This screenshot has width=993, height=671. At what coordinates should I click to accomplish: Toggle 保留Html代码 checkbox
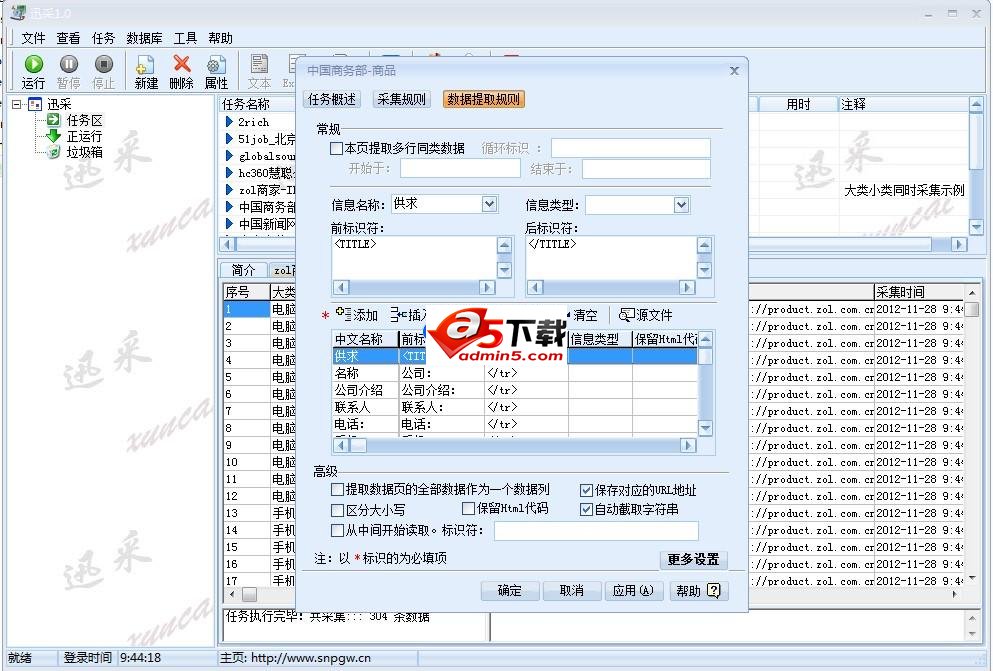469,508
